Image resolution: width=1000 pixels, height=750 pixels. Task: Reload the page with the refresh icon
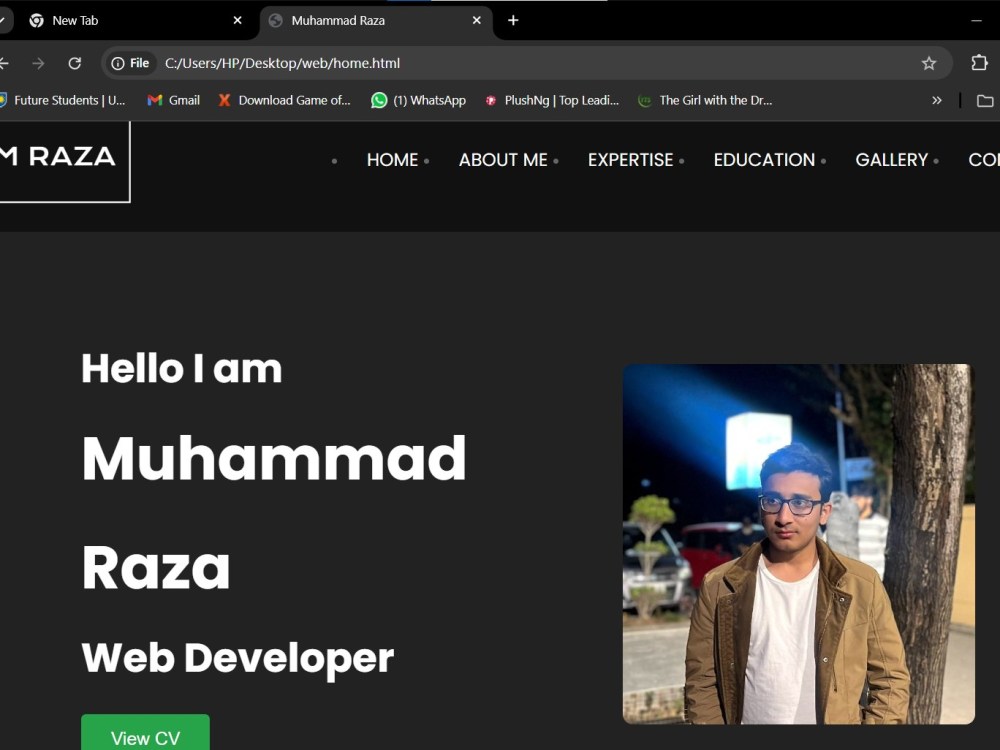tap(75, 63)
